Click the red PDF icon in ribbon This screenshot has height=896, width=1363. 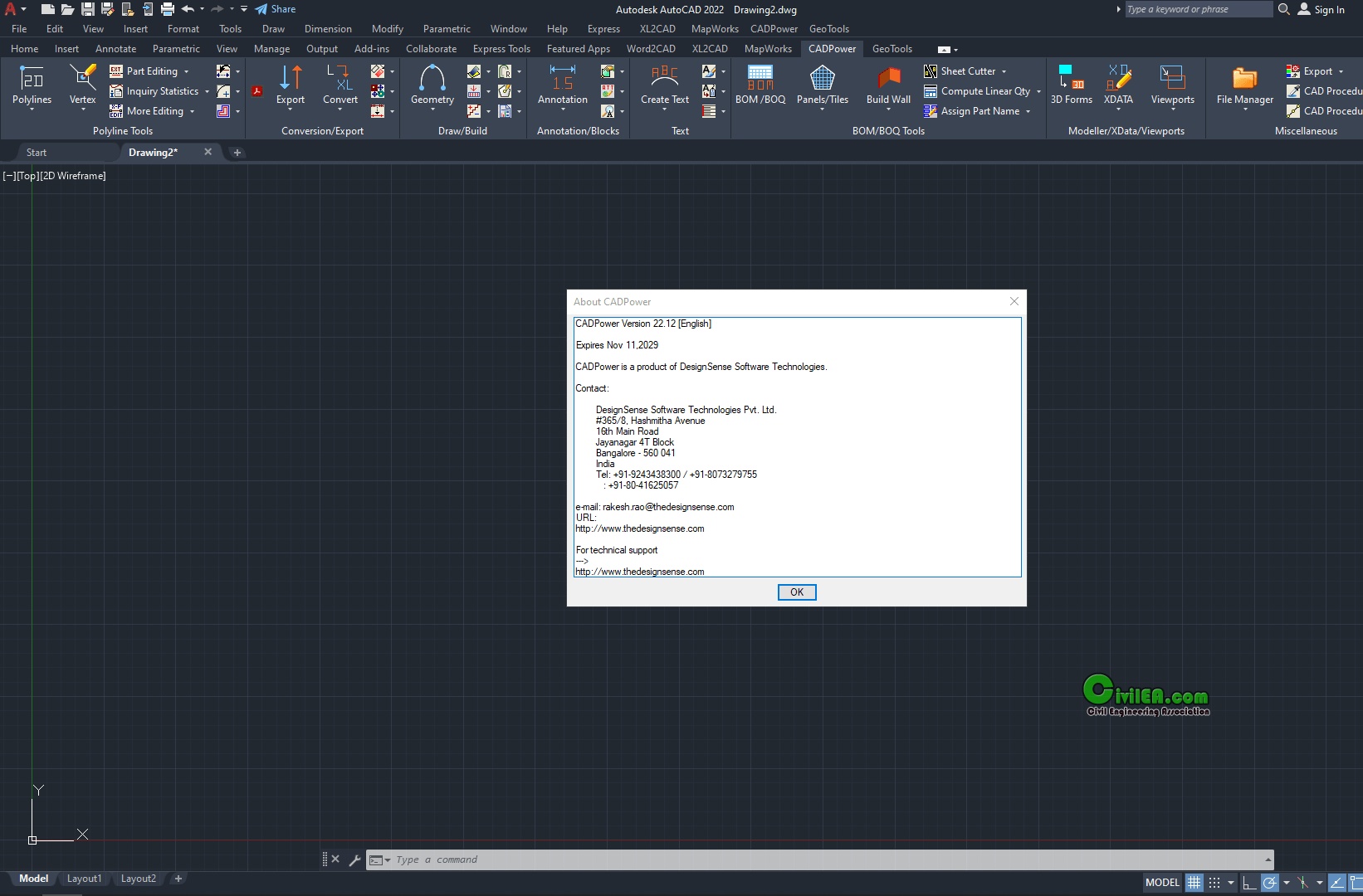[x=257, y=91]
